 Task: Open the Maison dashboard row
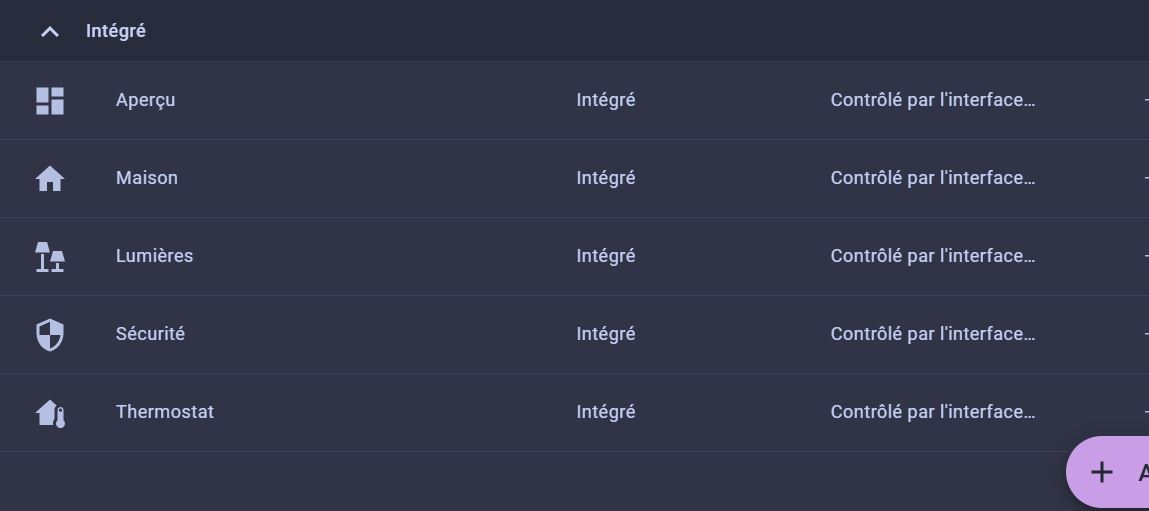(147, 178)
